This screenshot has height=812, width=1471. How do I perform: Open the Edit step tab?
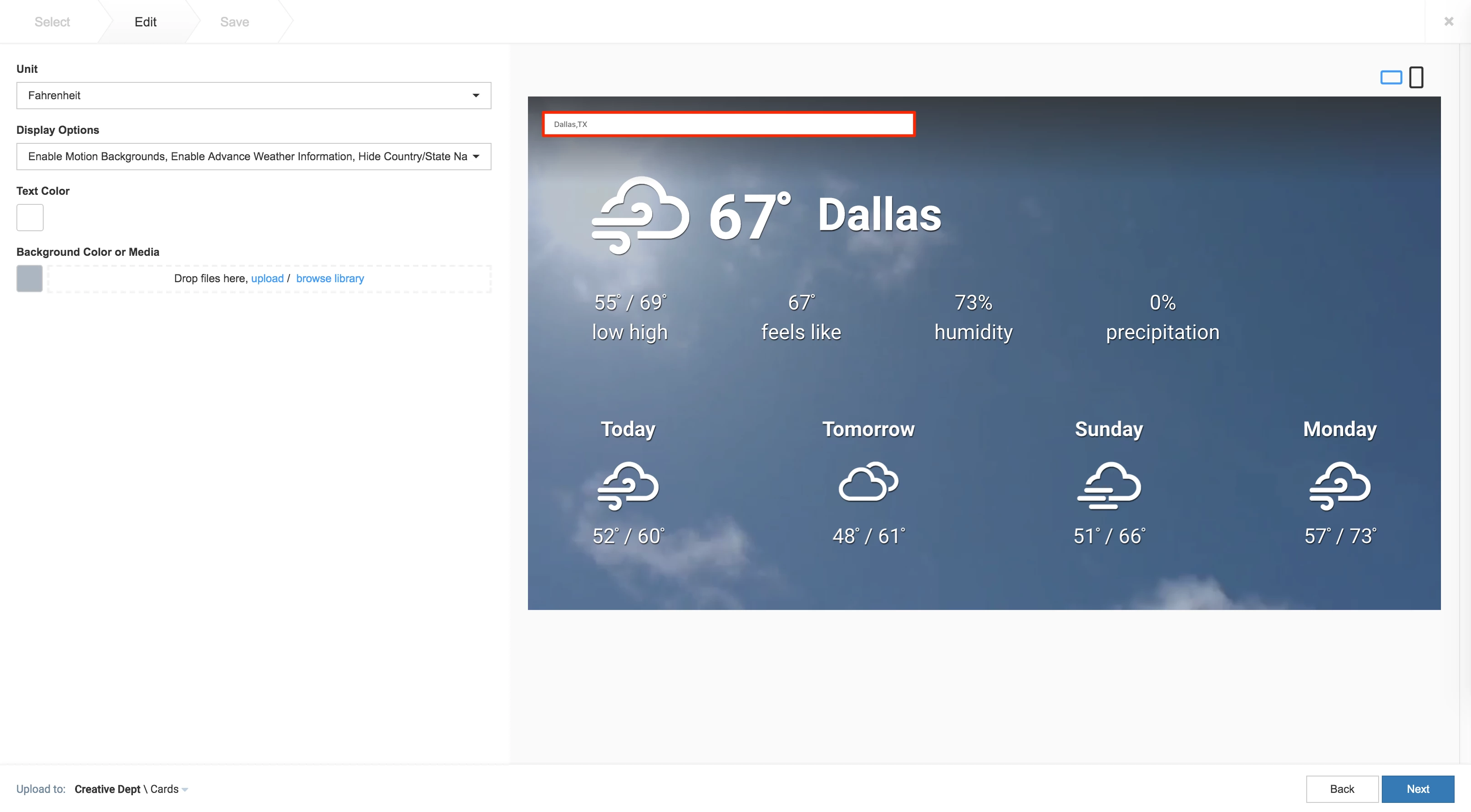pyautogui.click(x=145, y=22)
